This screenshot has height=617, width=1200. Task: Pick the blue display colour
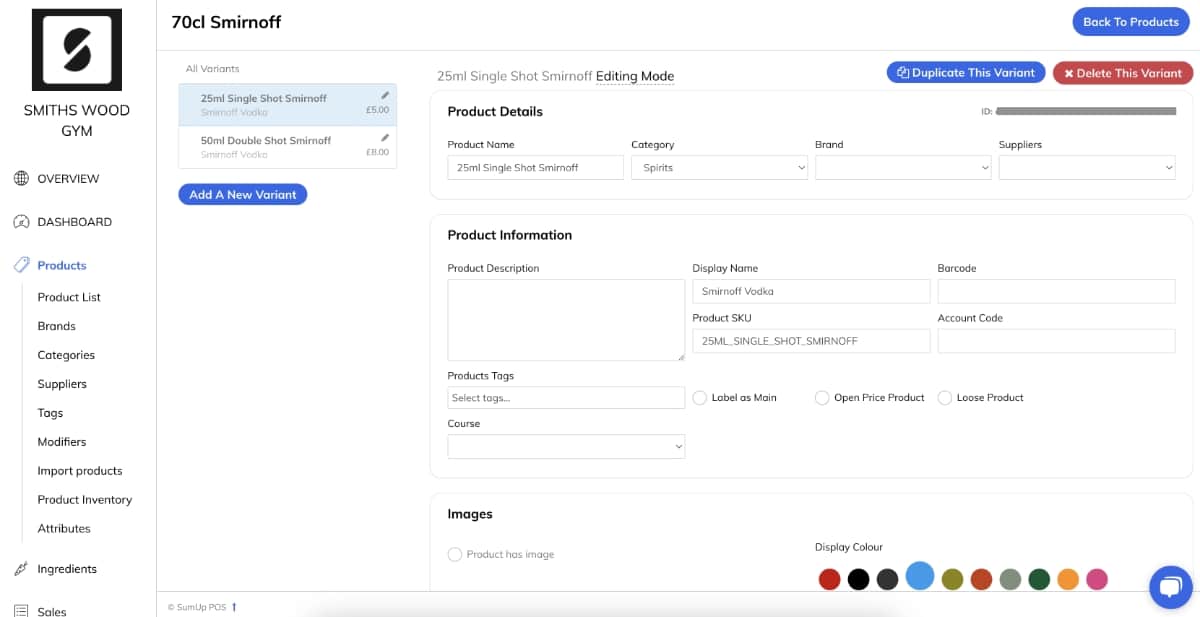(x=920, y=575)
